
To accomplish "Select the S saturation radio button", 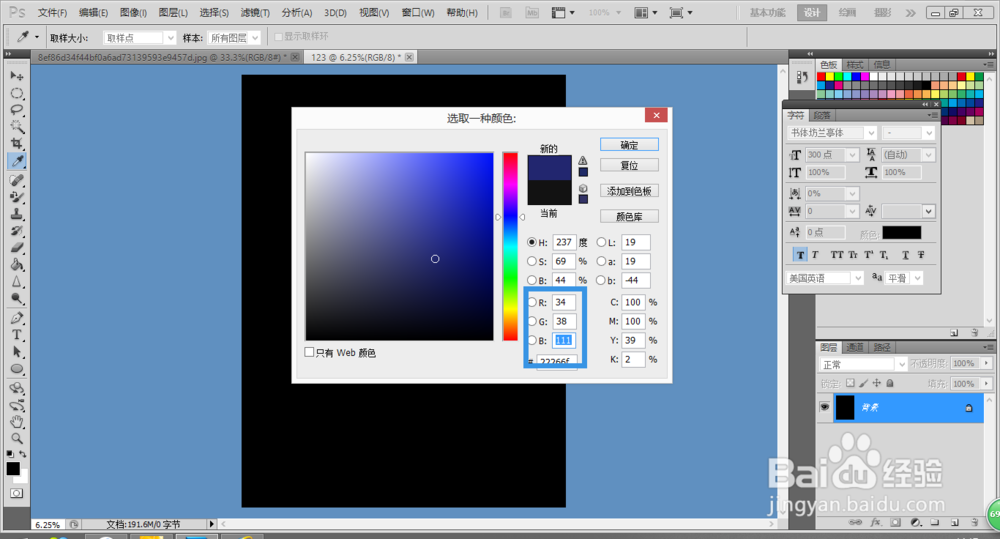I will [532, 261].
